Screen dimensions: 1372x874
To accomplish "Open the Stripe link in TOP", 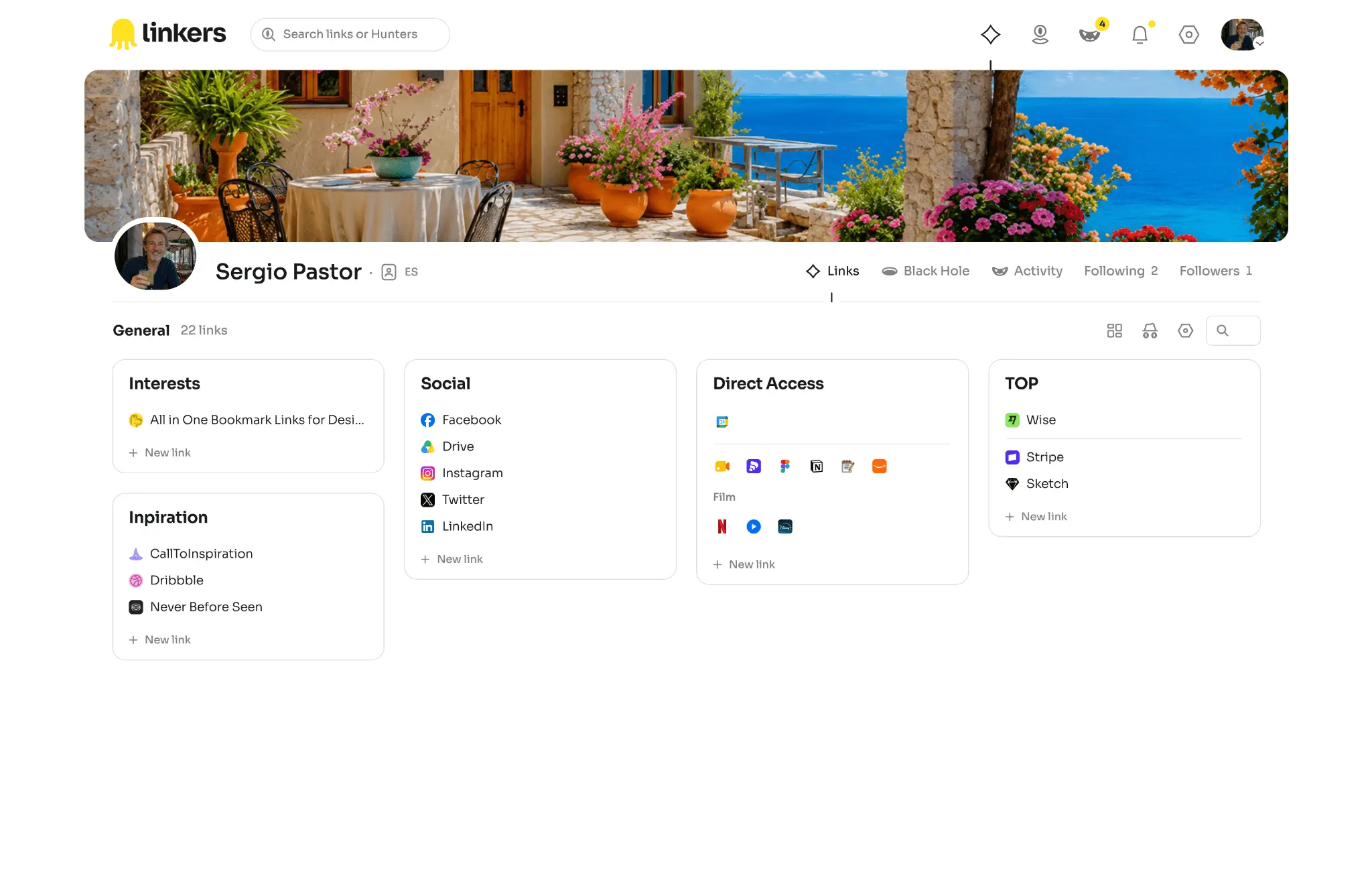I will click(1034, 457).
